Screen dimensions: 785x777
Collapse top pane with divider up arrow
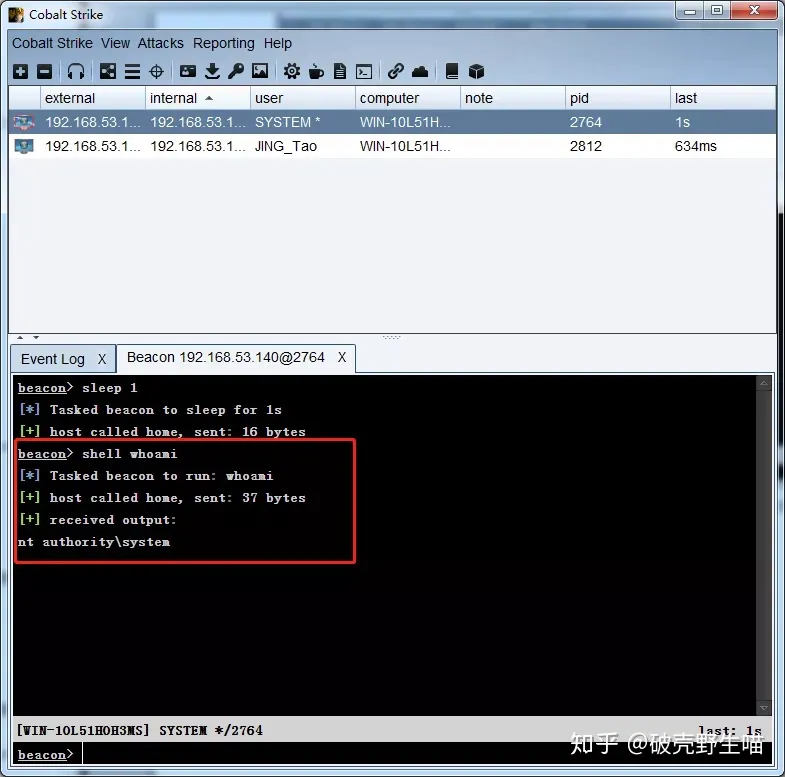coord(20,337)
